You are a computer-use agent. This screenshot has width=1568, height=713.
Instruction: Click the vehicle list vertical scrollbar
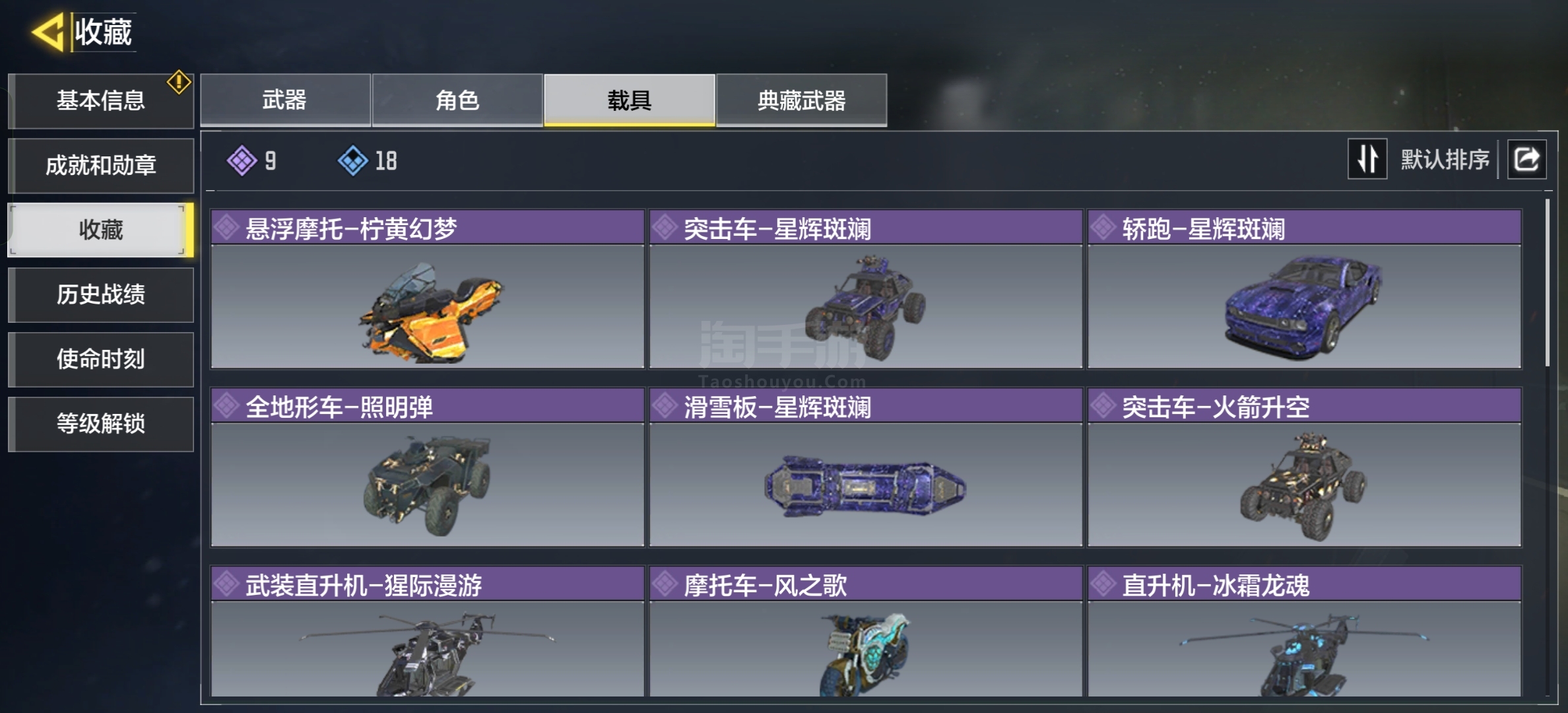click(x=1548, y=283)
